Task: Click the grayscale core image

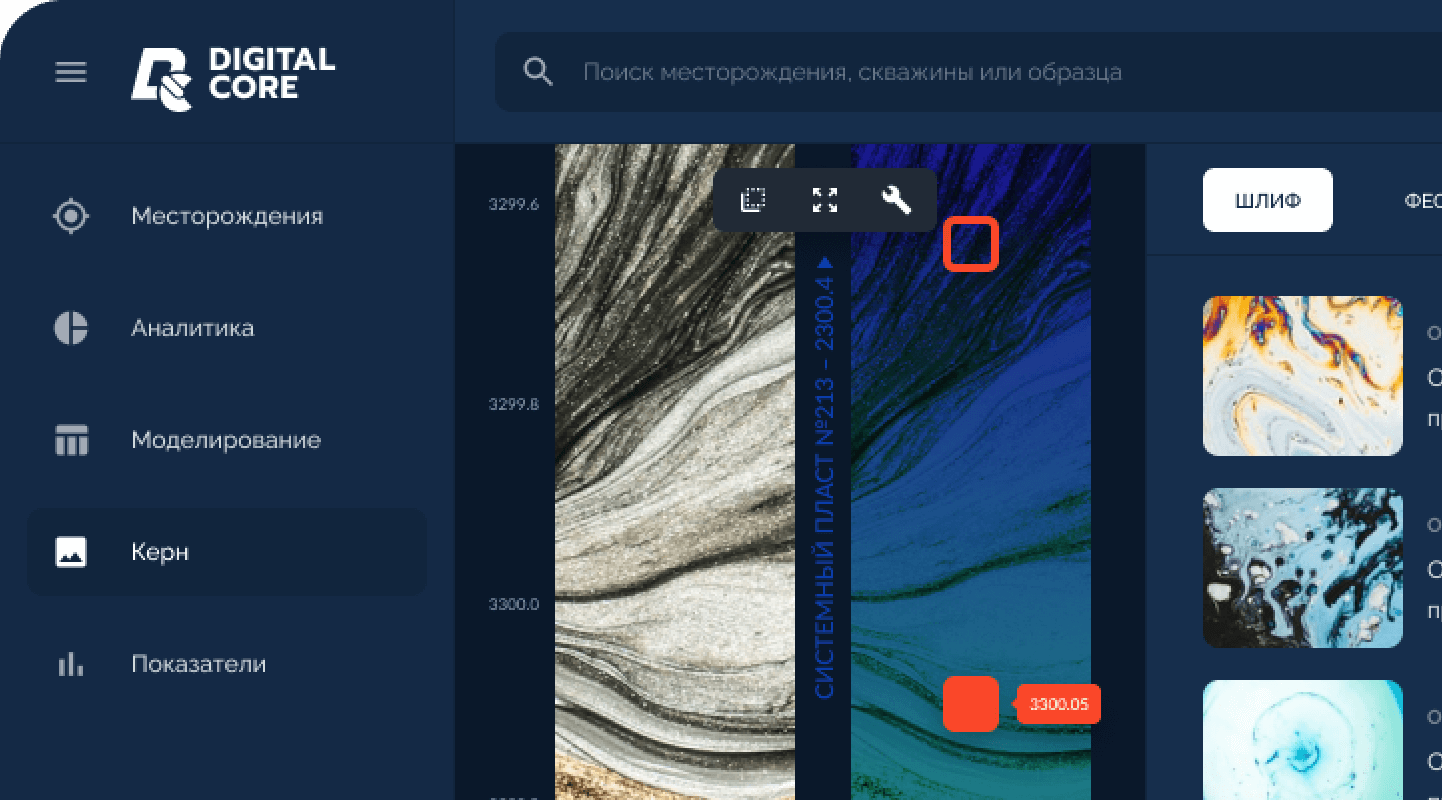Action: pyautogui.click(x=675, y=472)
